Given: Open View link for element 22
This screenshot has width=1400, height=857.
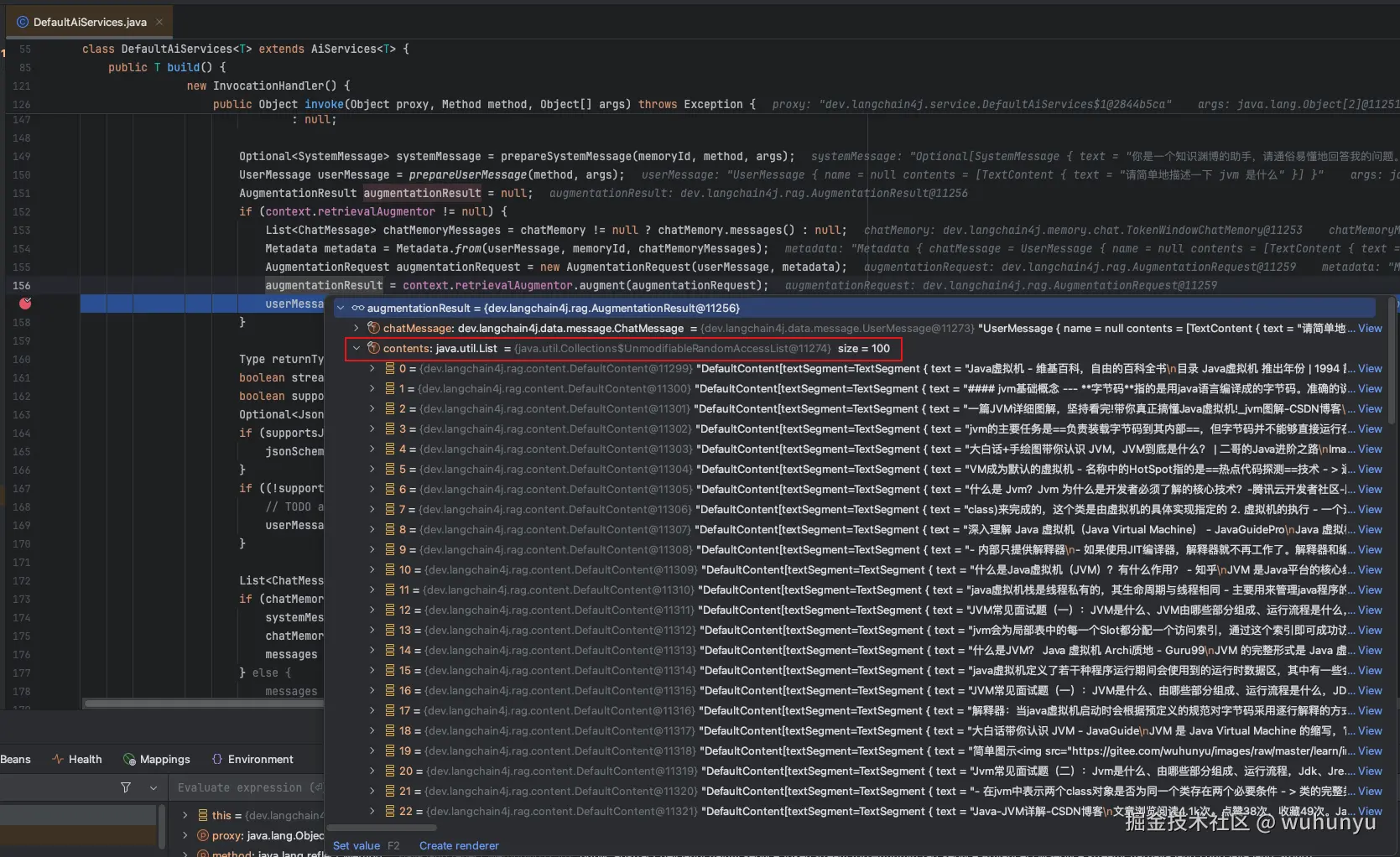Looking at the screenshot, I should click(x=1370, y=811).
